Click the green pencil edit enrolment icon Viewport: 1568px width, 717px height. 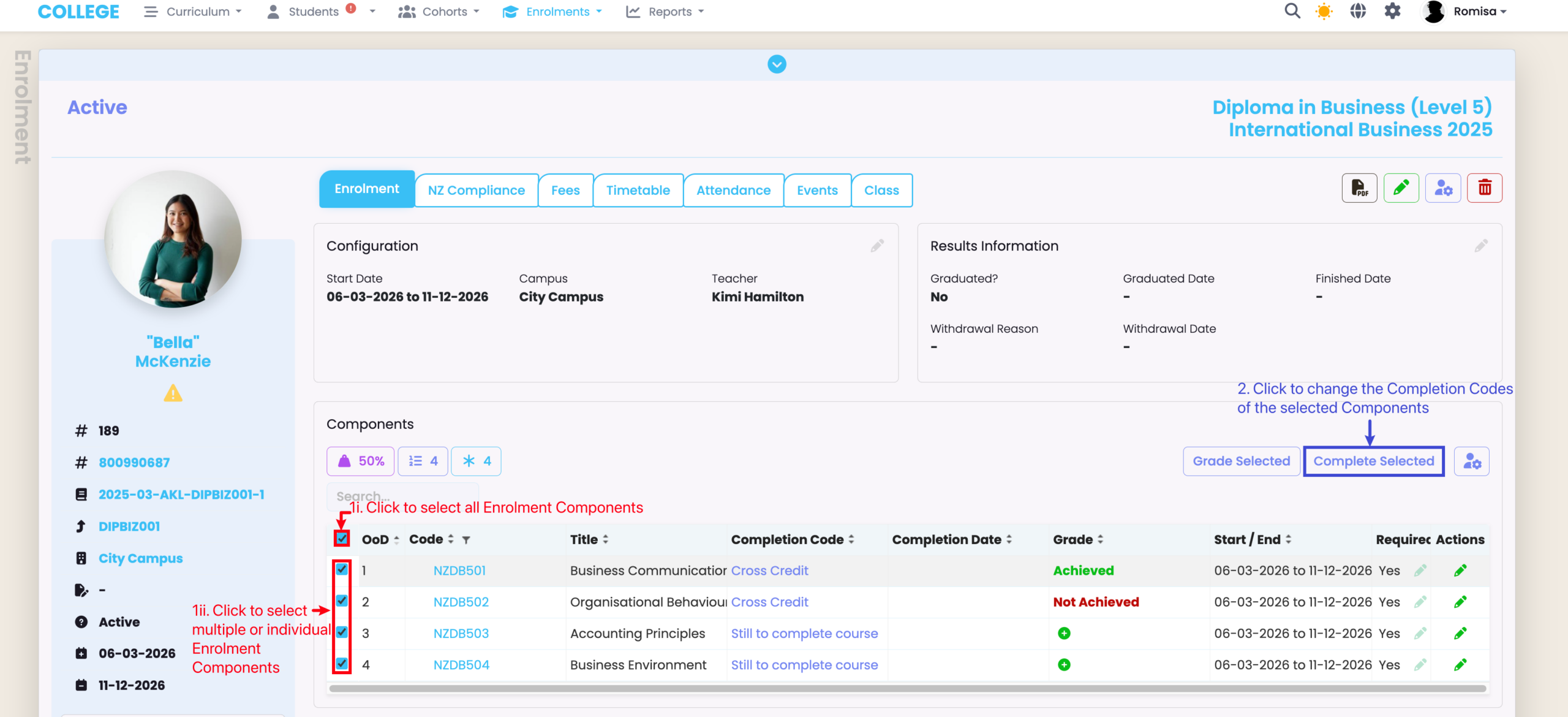(1401, 188)
